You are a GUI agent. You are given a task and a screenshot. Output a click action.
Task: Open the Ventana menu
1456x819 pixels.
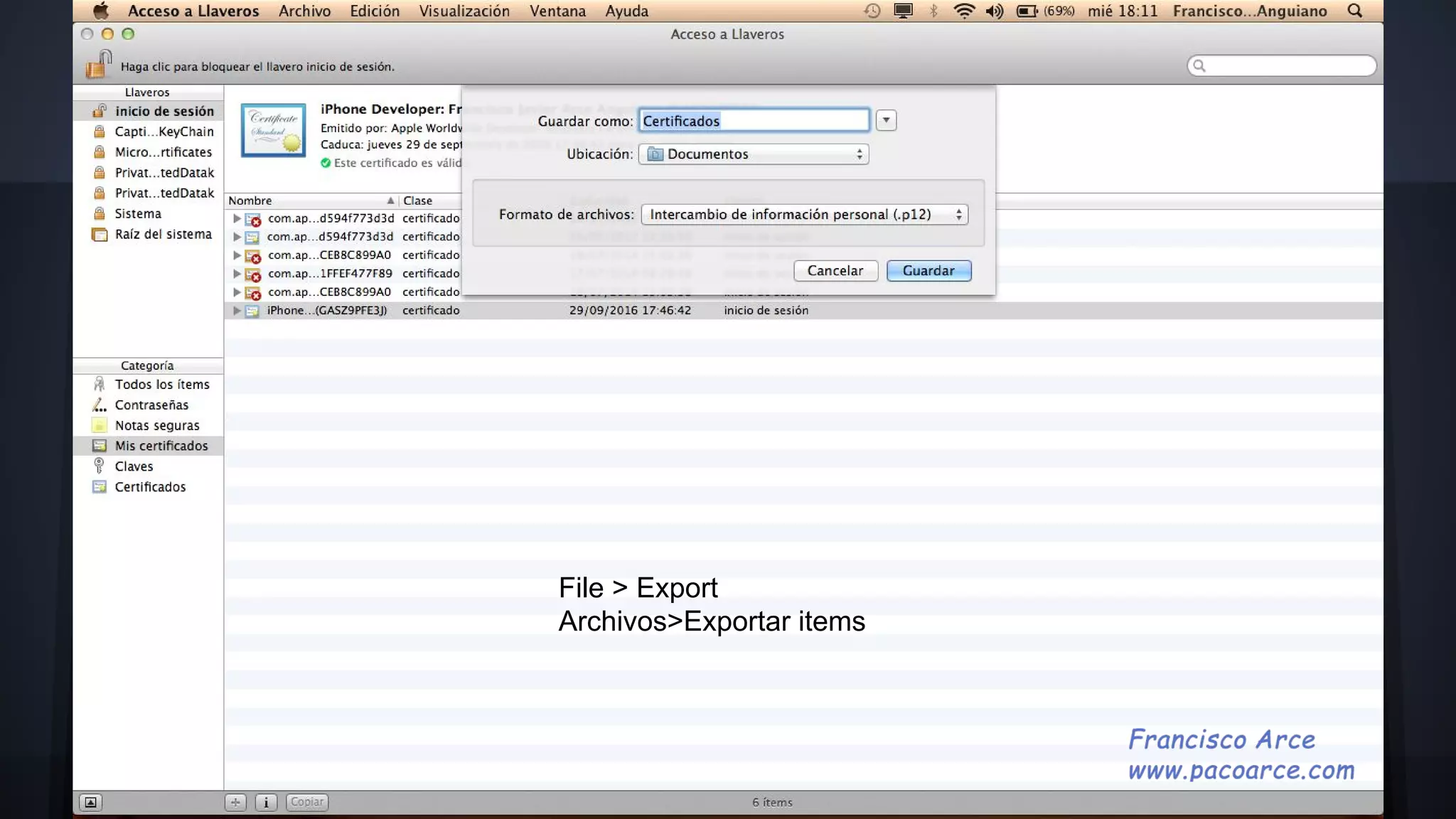(557, 11)
